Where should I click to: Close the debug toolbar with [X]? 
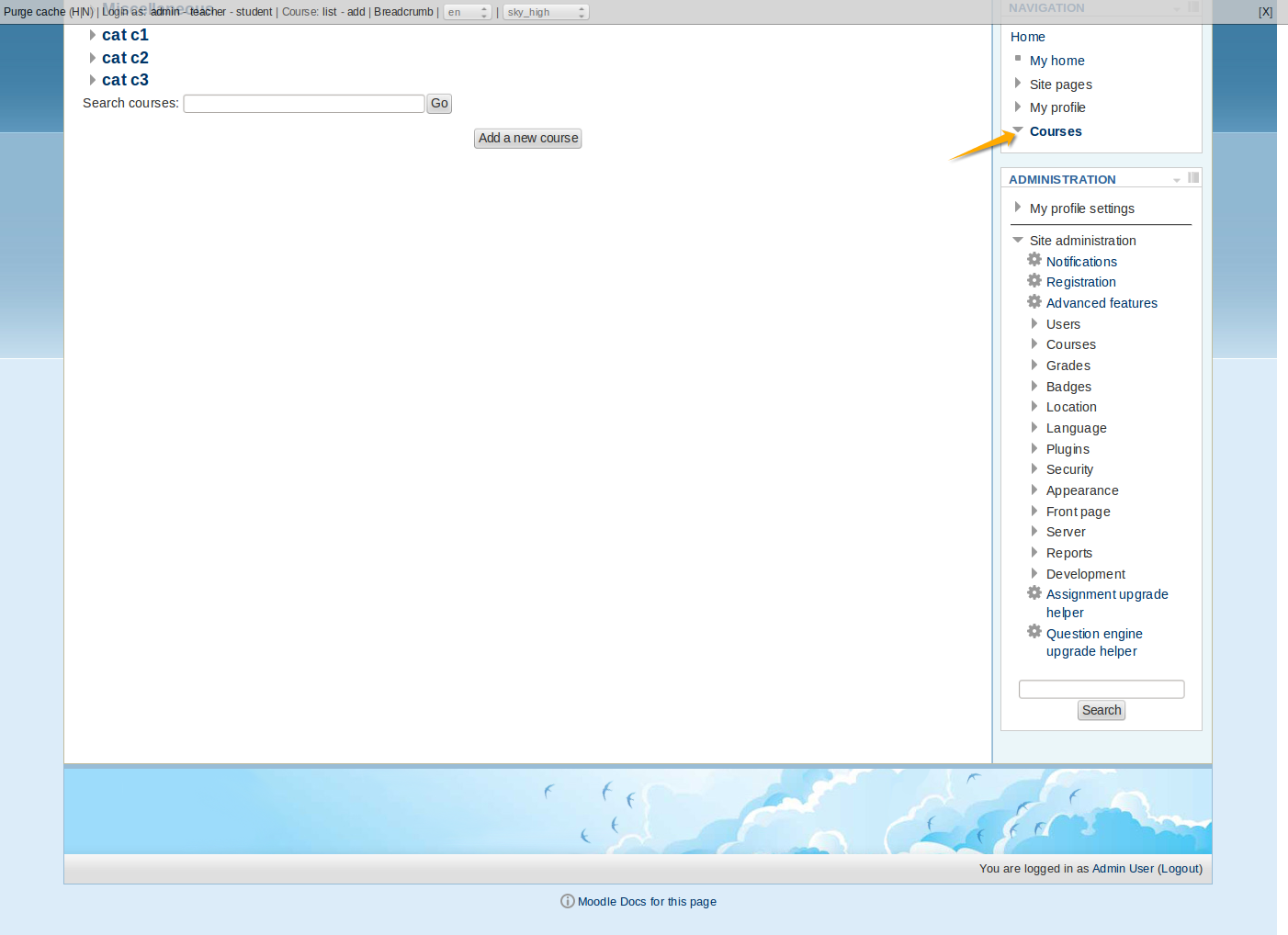click(1265, 12)
